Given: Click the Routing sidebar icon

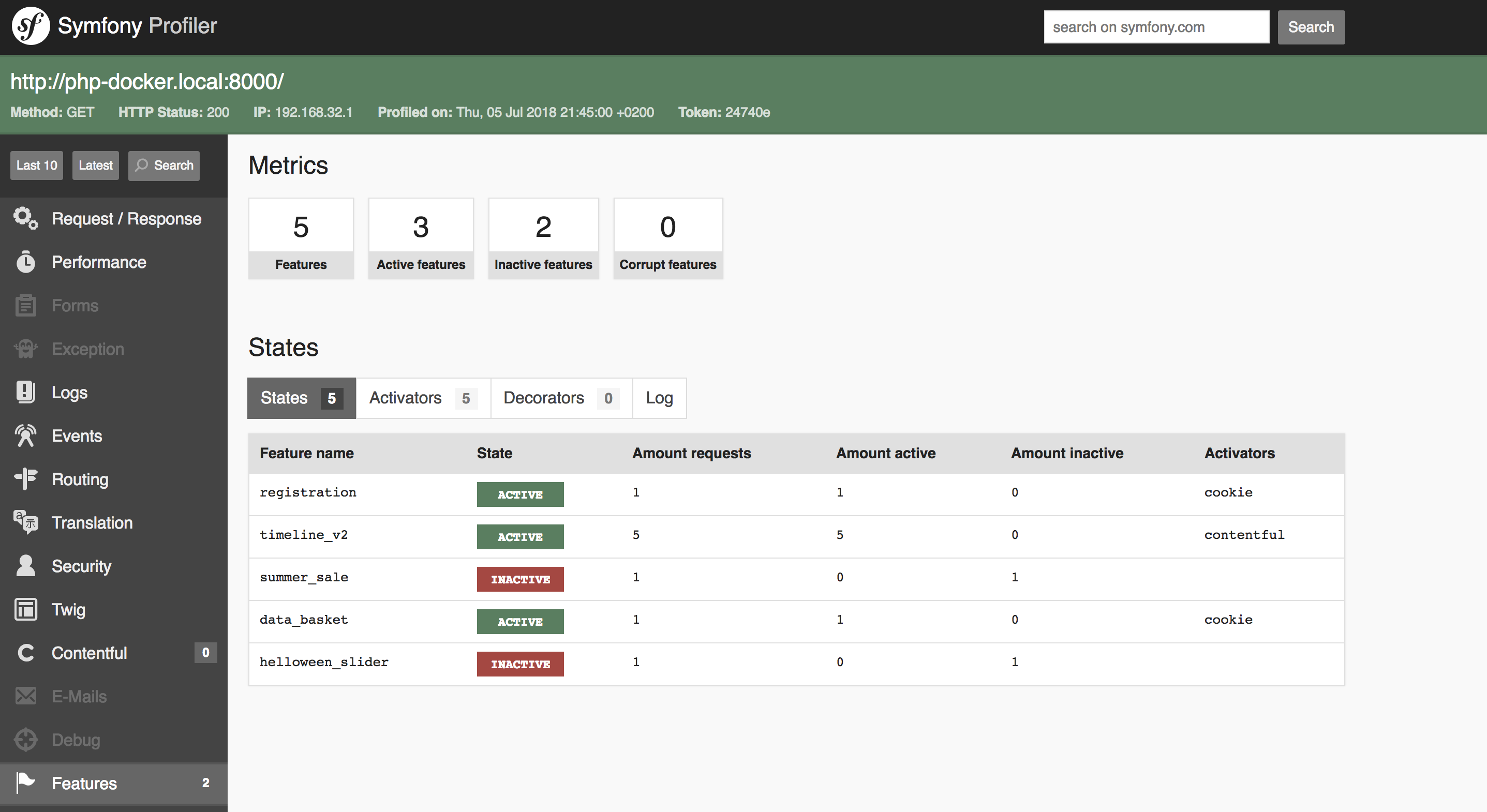Looking at the screenshot, I should [x=25, y=479].
